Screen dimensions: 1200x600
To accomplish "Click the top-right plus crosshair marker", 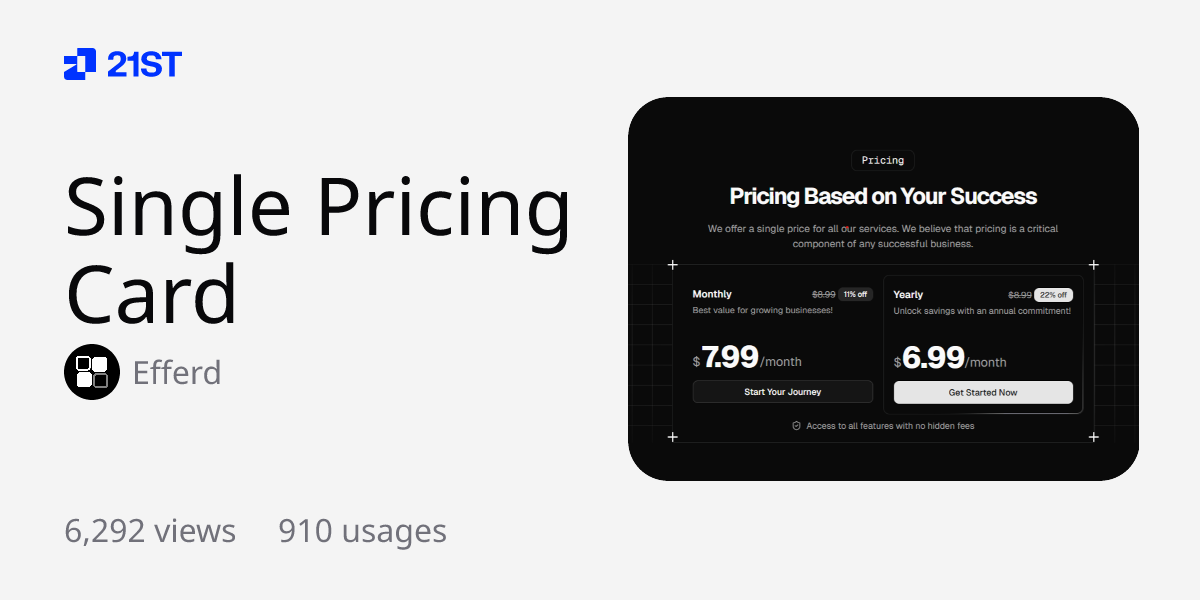I will coord(1094,265).
